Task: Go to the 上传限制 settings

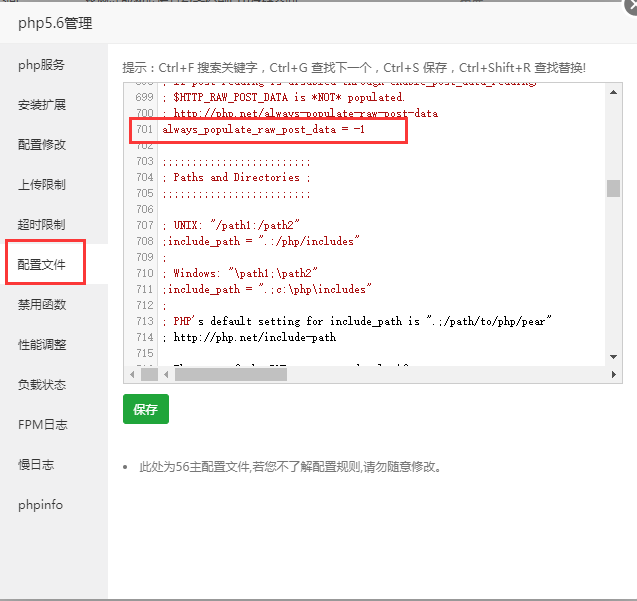Action: (41, 185)
